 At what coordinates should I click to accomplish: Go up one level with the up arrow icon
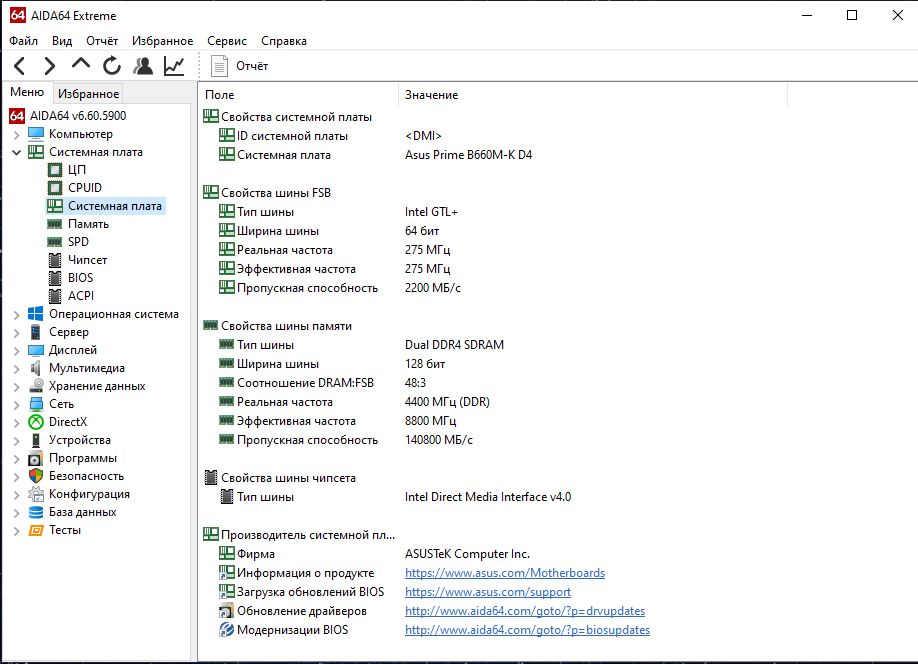(81, 64)
